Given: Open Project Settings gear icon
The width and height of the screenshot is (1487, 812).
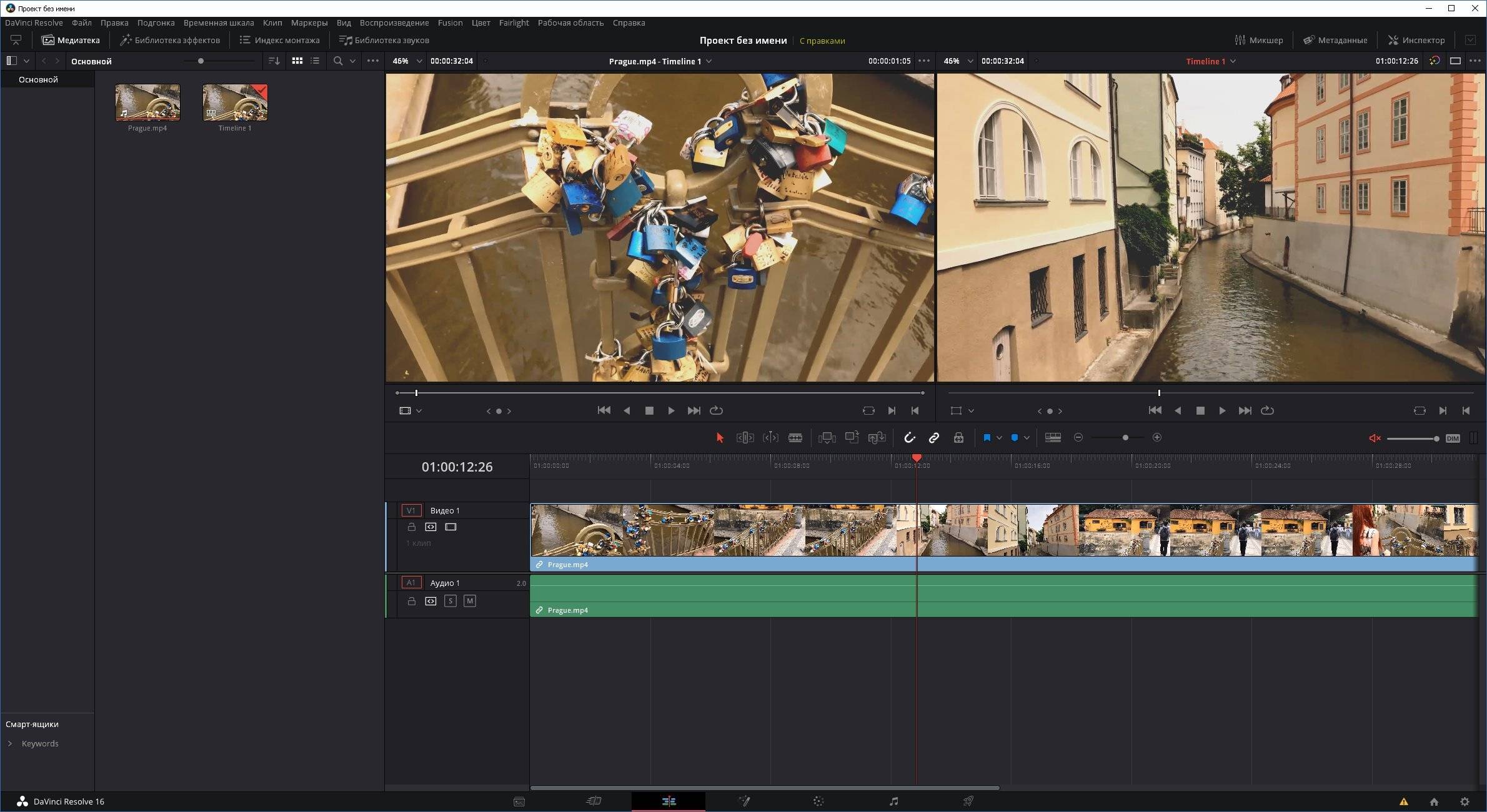Looking at the screenshot, I should 1465,802.
